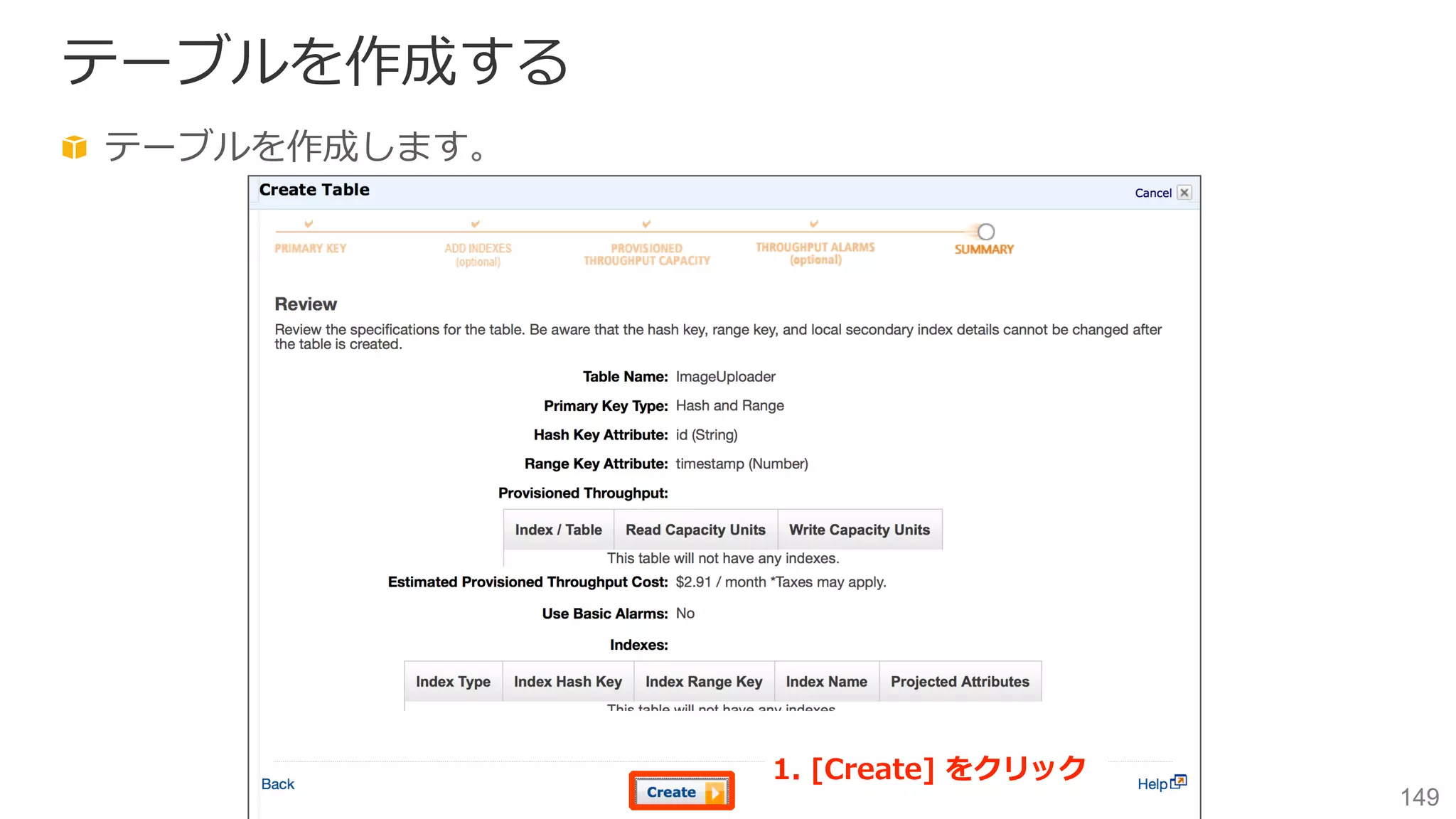This screenshot has height=819, width=1456.
Task: Click the Summary step circle marker
Action: [985, 232]
